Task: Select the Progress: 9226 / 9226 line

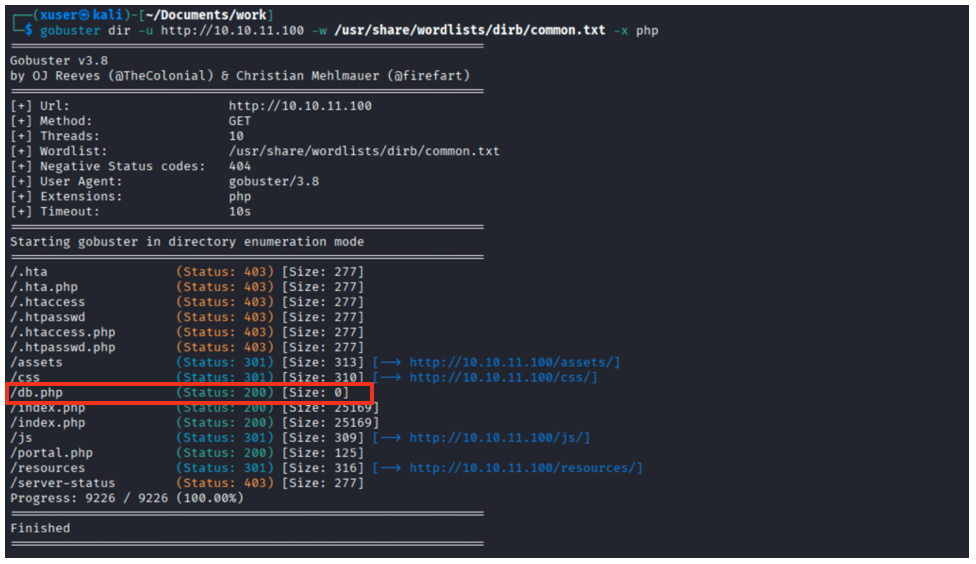Action: (126, 498)
